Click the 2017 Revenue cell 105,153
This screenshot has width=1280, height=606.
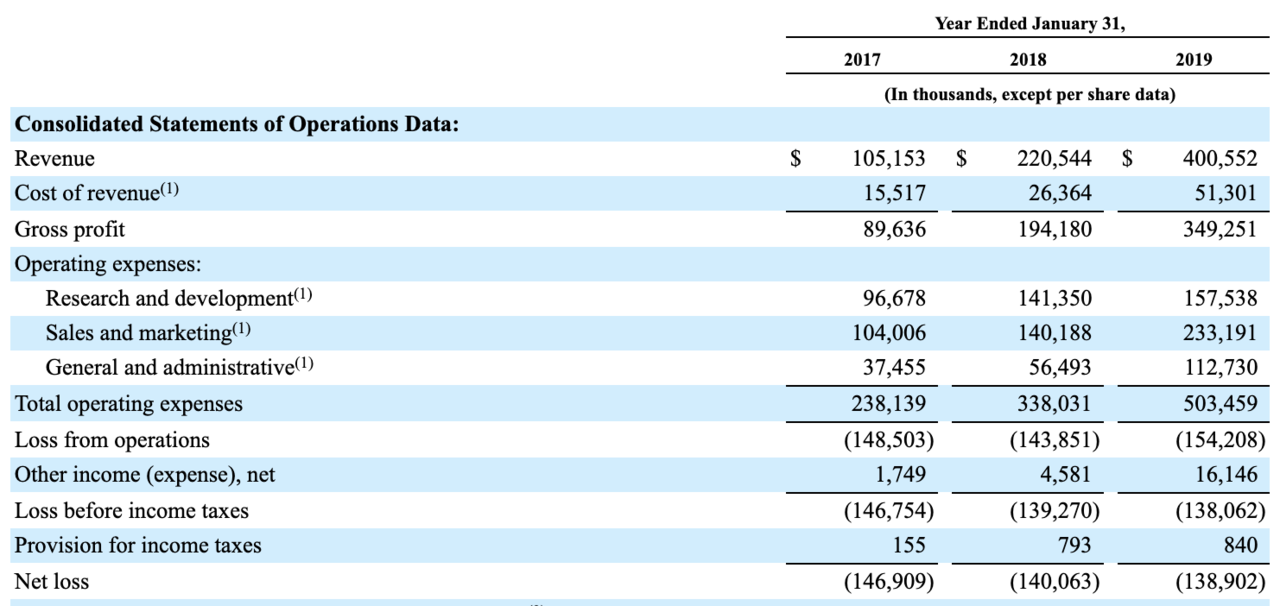click(x=888, y=159)
